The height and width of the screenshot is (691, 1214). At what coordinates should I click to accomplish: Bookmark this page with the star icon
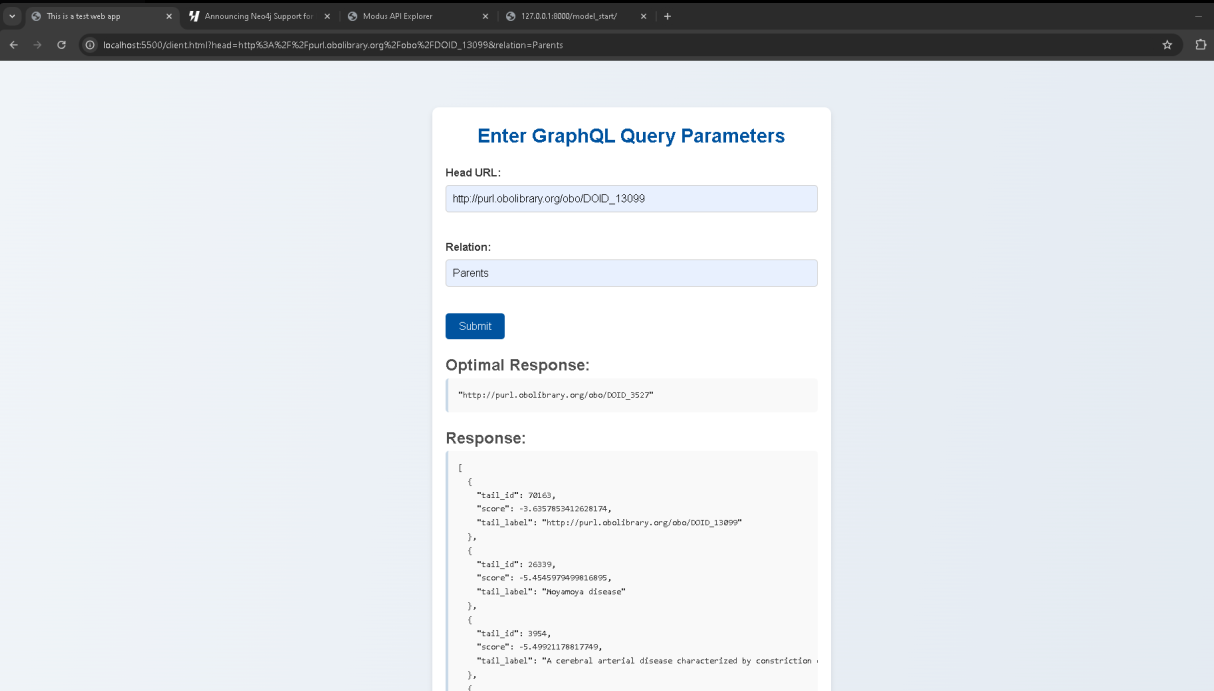[x=1167, y=45]
